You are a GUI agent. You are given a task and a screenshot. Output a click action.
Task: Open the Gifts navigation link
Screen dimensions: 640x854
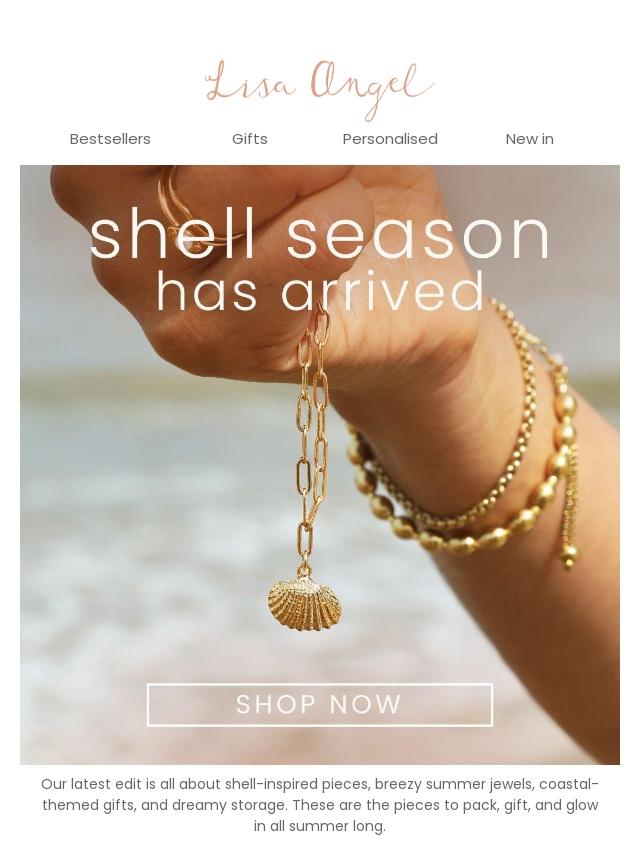pyautogui.click(x=249, y=139)
